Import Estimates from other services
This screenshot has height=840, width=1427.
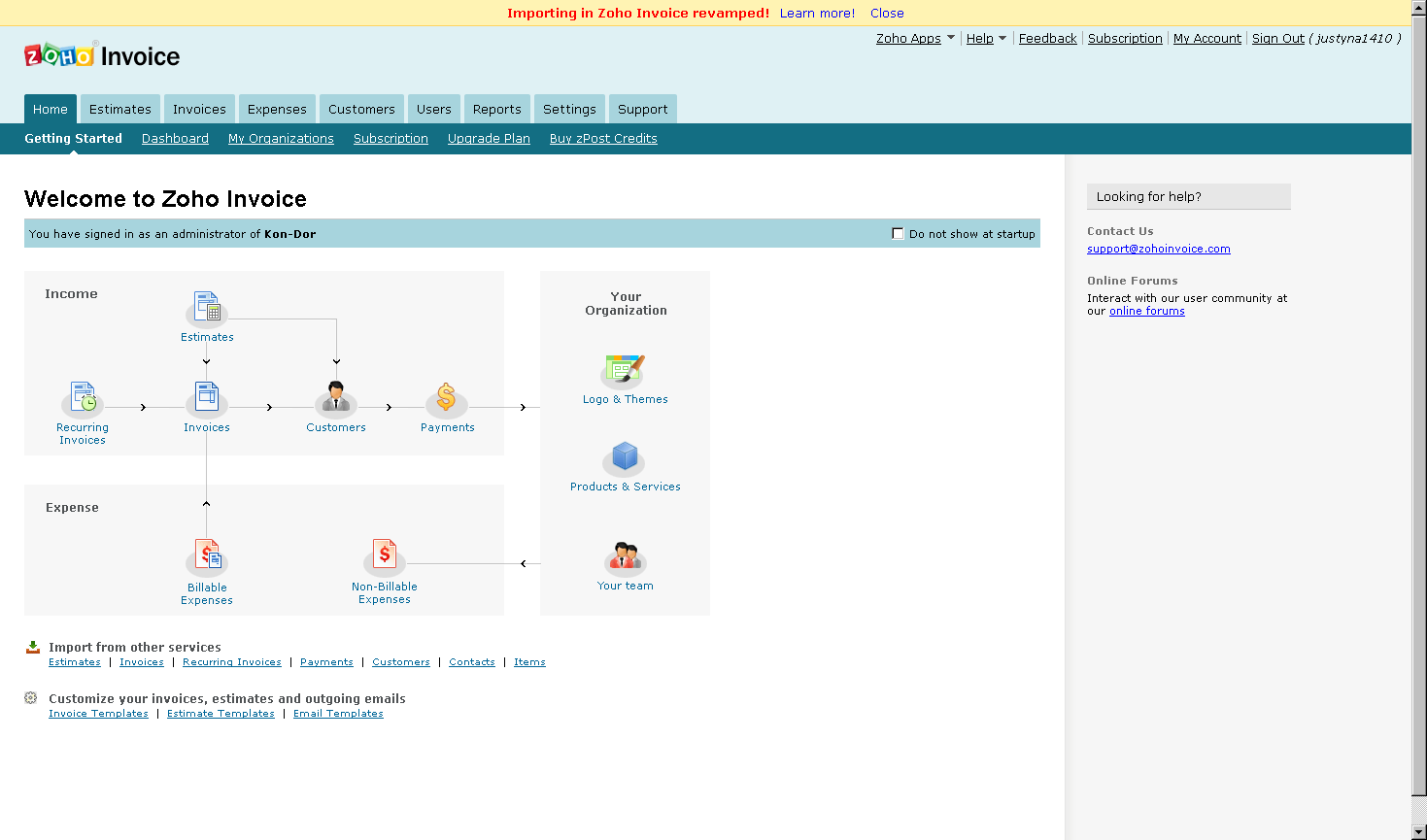pyautogui.click(x=75, y=661)
